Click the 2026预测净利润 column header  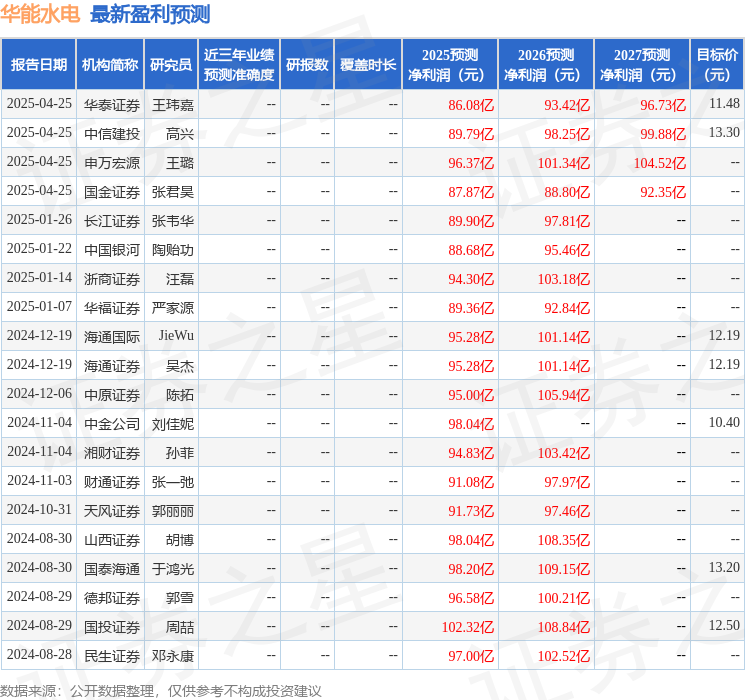point(546,64)
